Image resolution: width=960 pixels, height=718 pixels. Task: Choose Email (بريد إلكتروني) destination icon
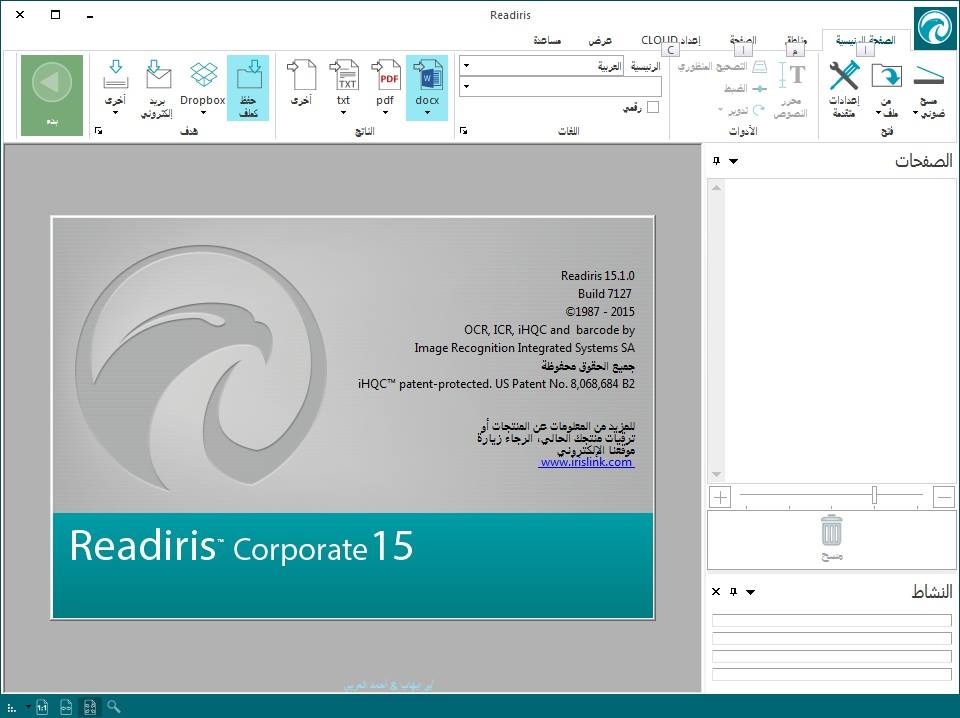click(157, 88)
